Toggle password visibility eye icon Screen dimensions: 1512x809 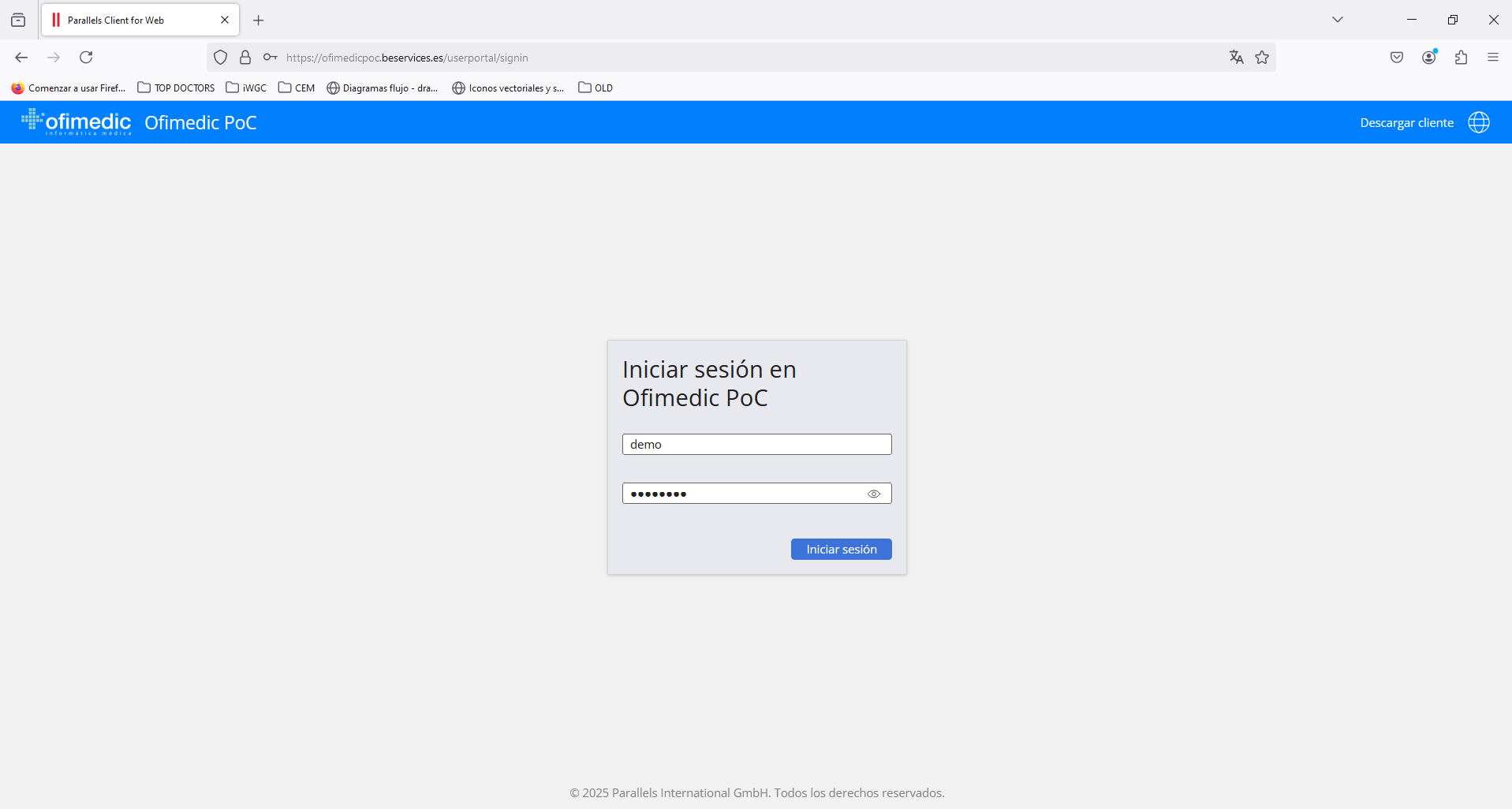pyautogui.click(x=874, y=494)
